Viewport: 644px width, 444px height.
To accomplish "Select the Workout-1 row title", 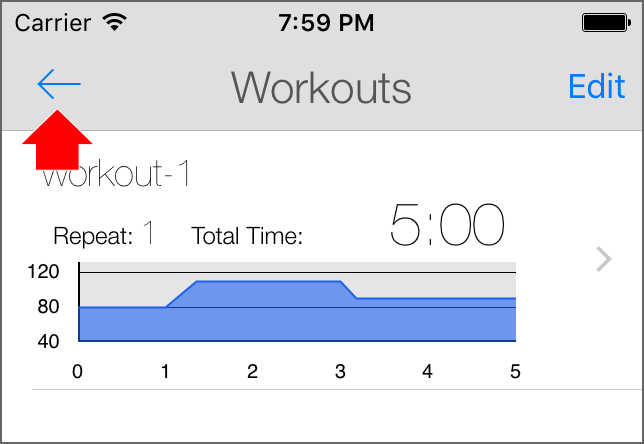I will [x=117, y=176].
